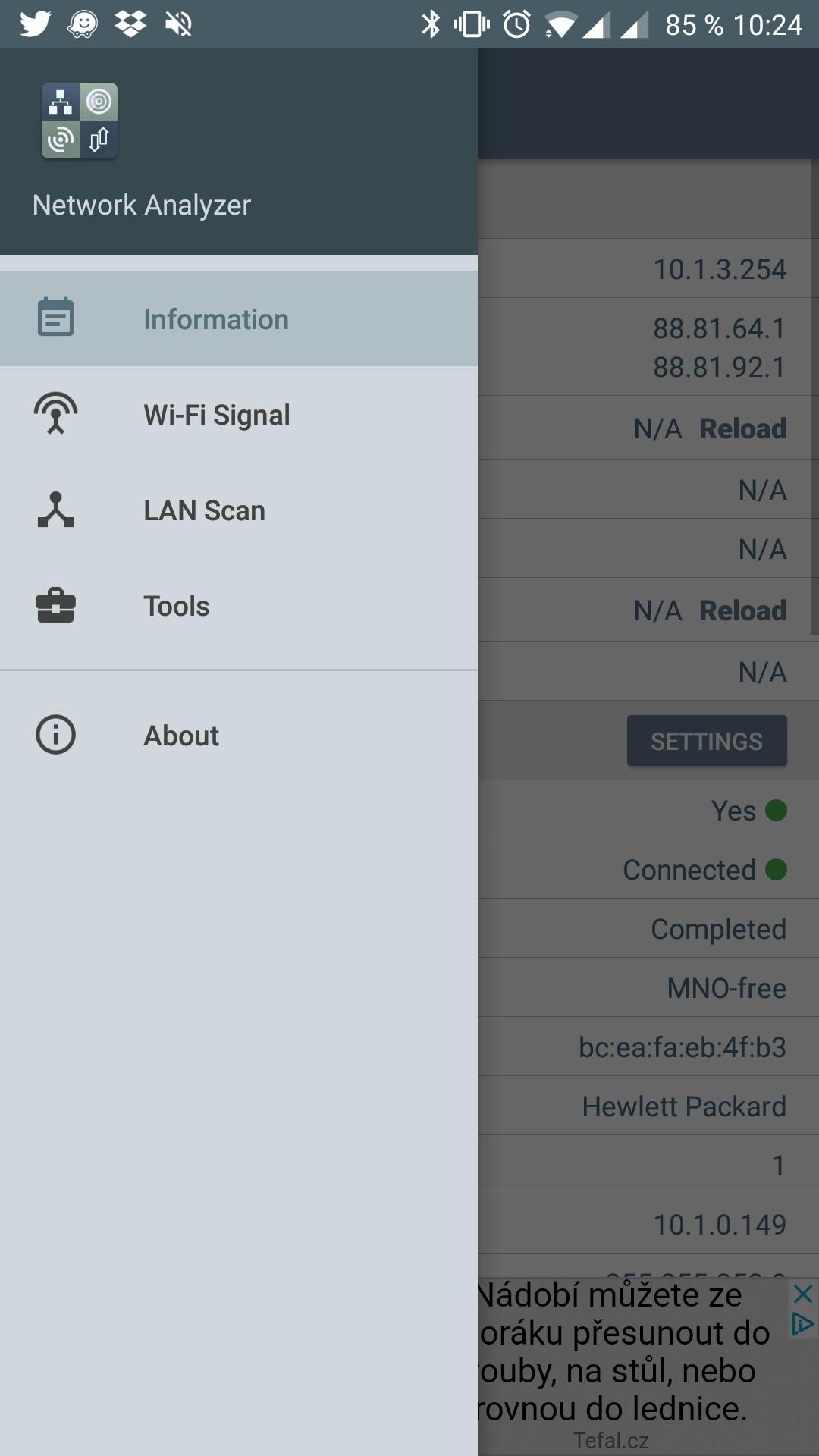Tap the first Reload link
This screenshot has width=819, height=1456.
[742, 428]
